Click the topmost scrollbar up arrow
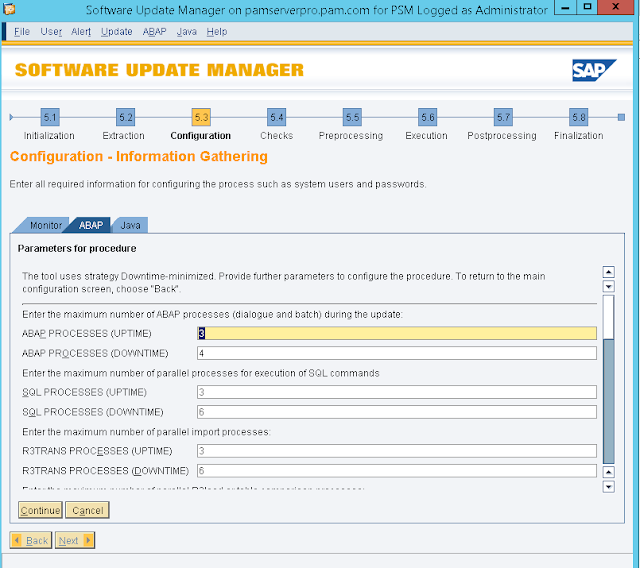 [609, 272]
